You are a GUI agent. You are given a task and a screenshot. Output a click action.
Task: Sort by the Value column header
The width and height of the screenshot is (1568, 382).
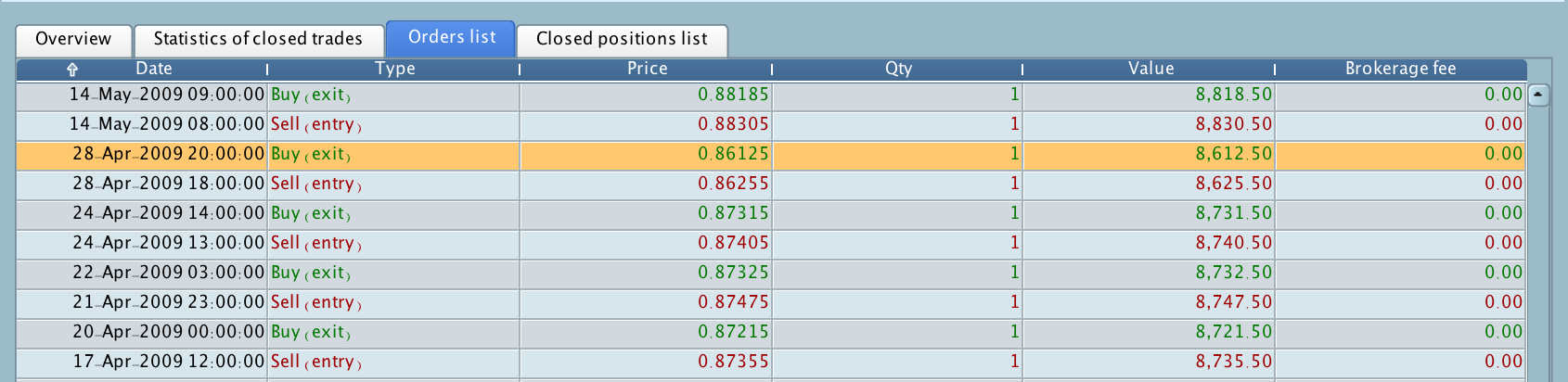[x=1150, y=69]
